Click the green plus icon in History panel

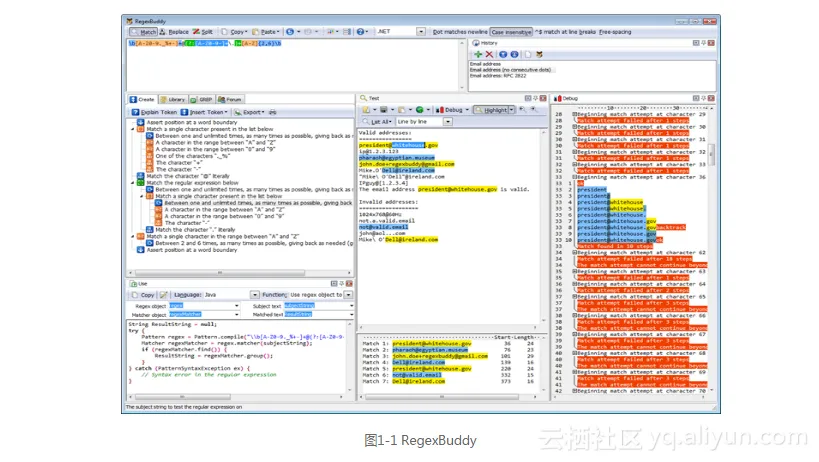[x=477, y=54]
